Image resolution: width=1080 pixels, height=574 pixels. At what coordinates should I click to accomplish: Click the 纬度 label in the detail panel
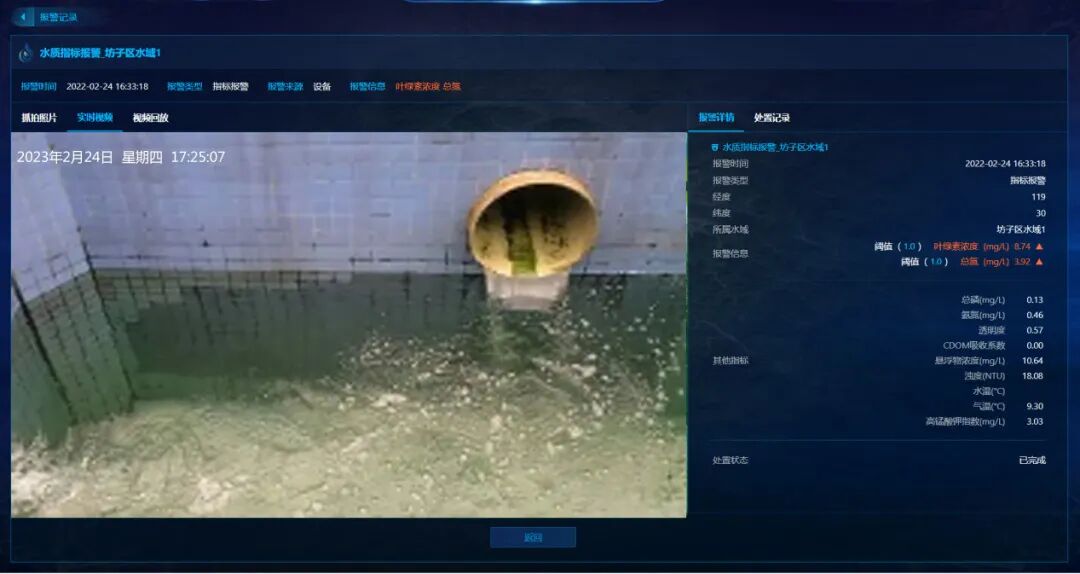pyautogui.click(x=721, y=214)
